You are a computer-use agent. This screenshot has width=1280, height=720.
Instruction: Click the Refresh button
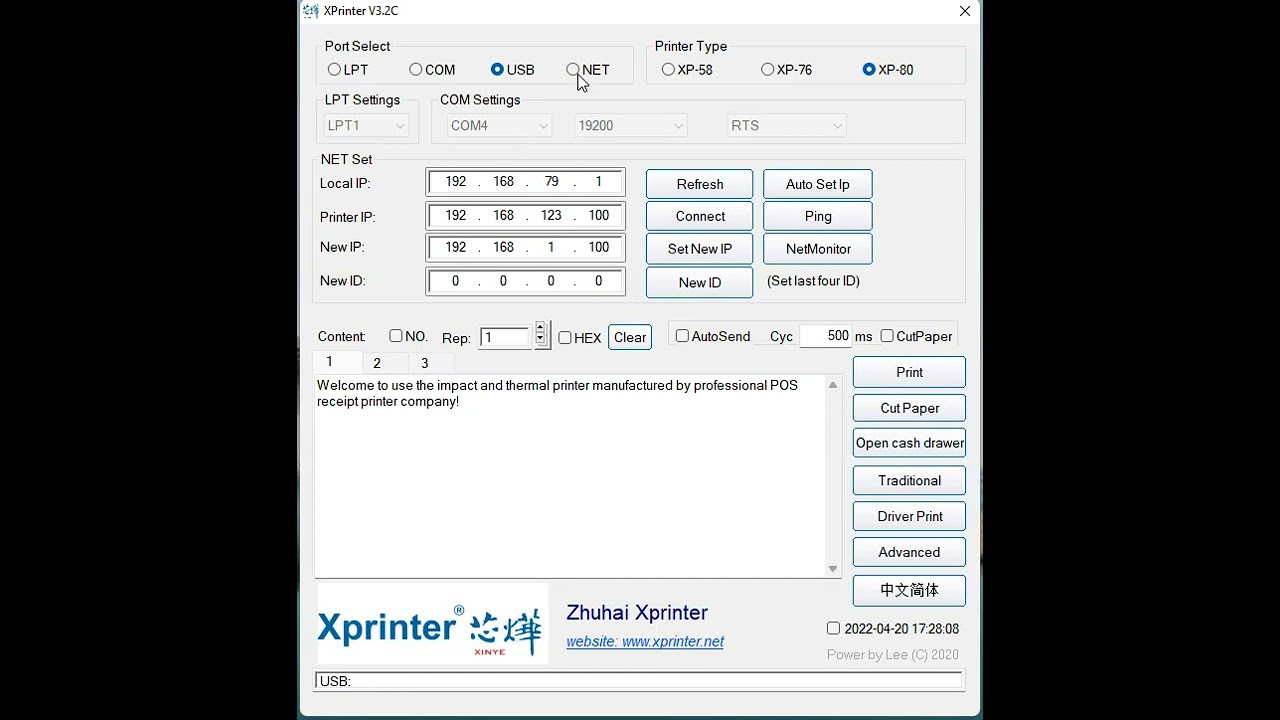pos(700,185)
